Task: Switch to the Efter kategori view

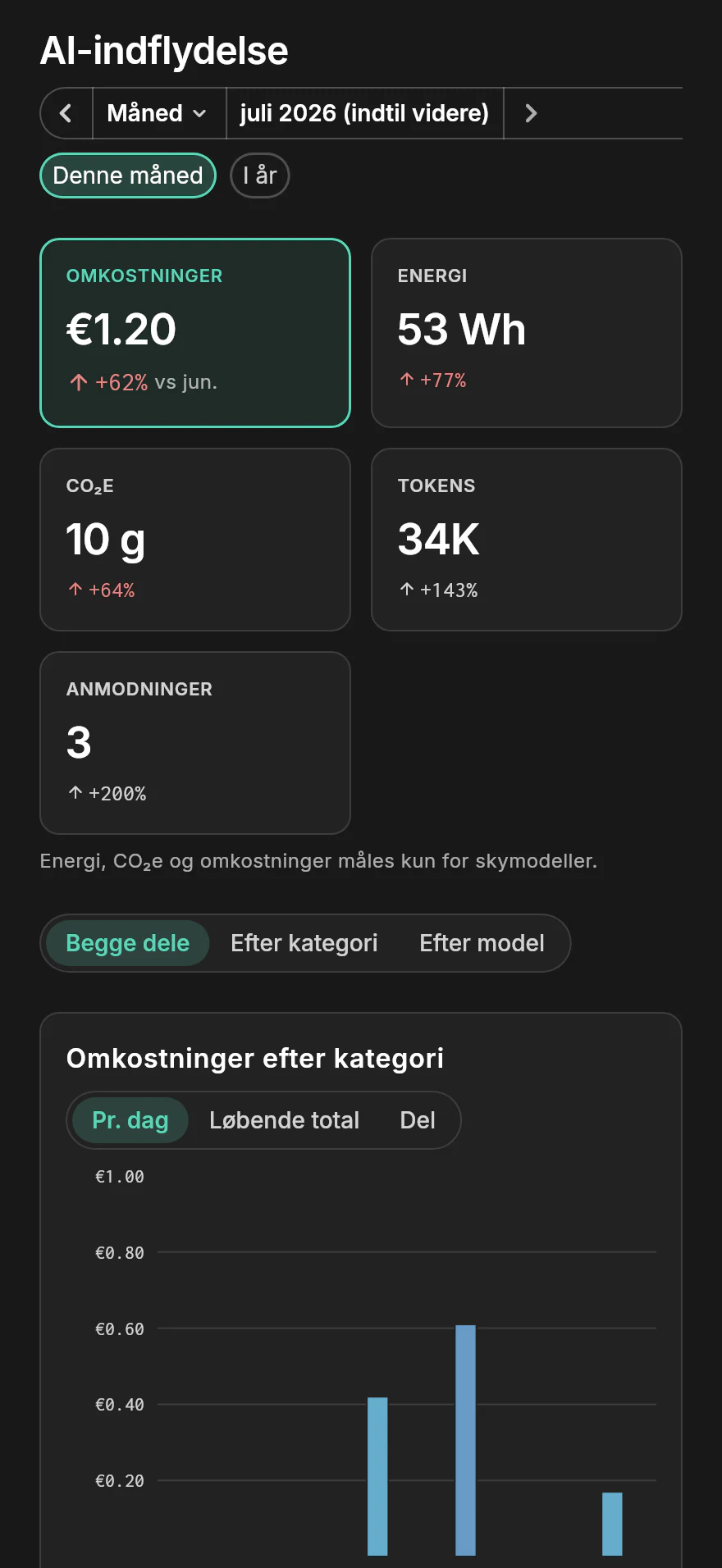Action: point(304,943)
